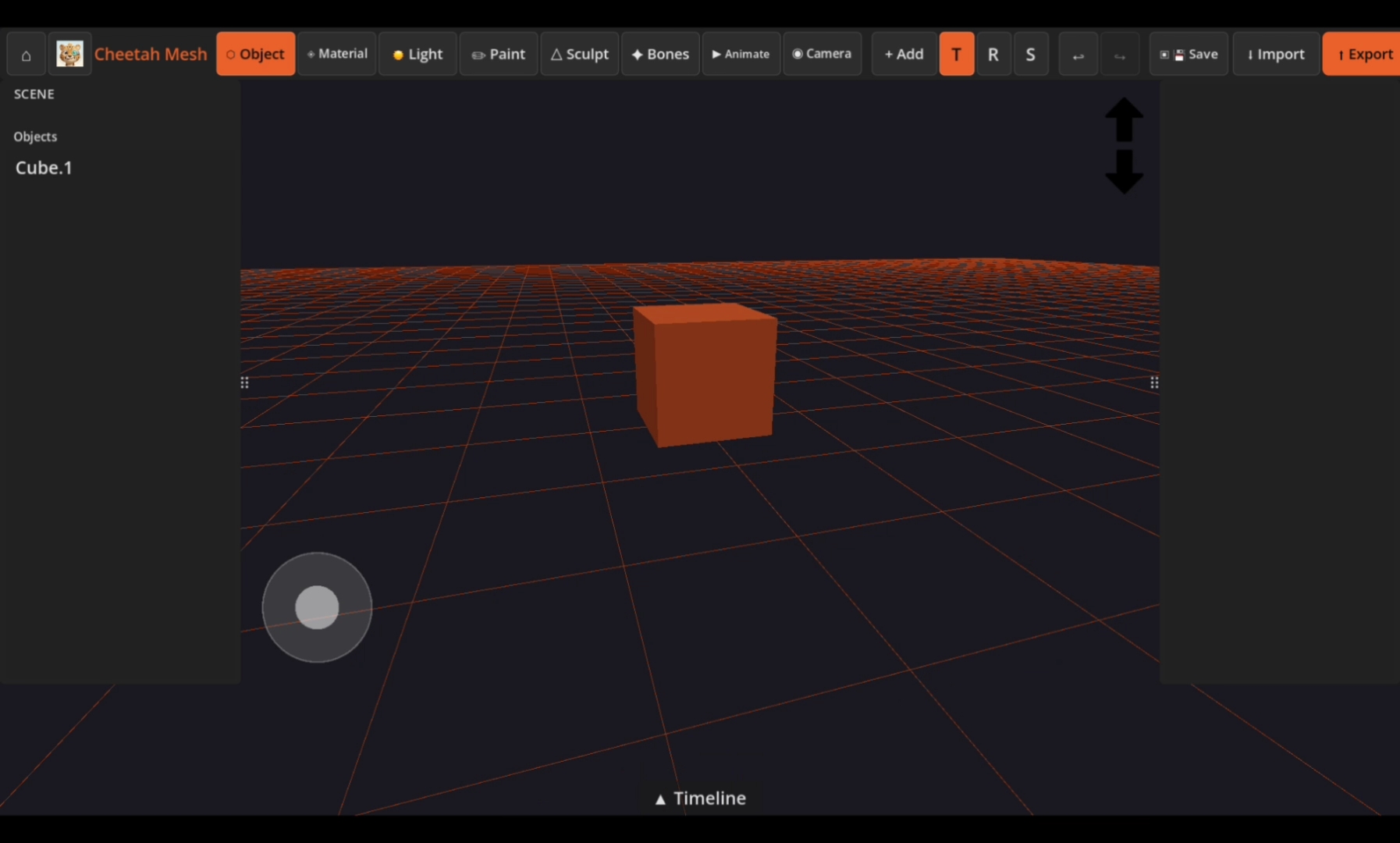Click the left panel grip handle
This screenshot has height=843, width=1400.
(x=244, y=382)
